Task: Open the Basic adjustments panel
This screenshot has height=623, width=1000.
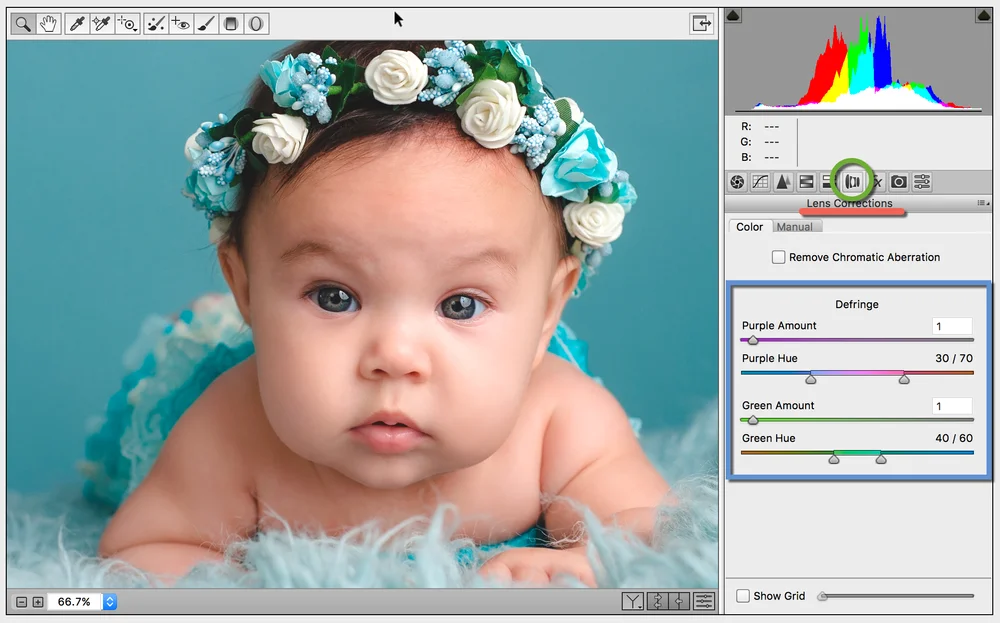Action: tap(738, 181)
